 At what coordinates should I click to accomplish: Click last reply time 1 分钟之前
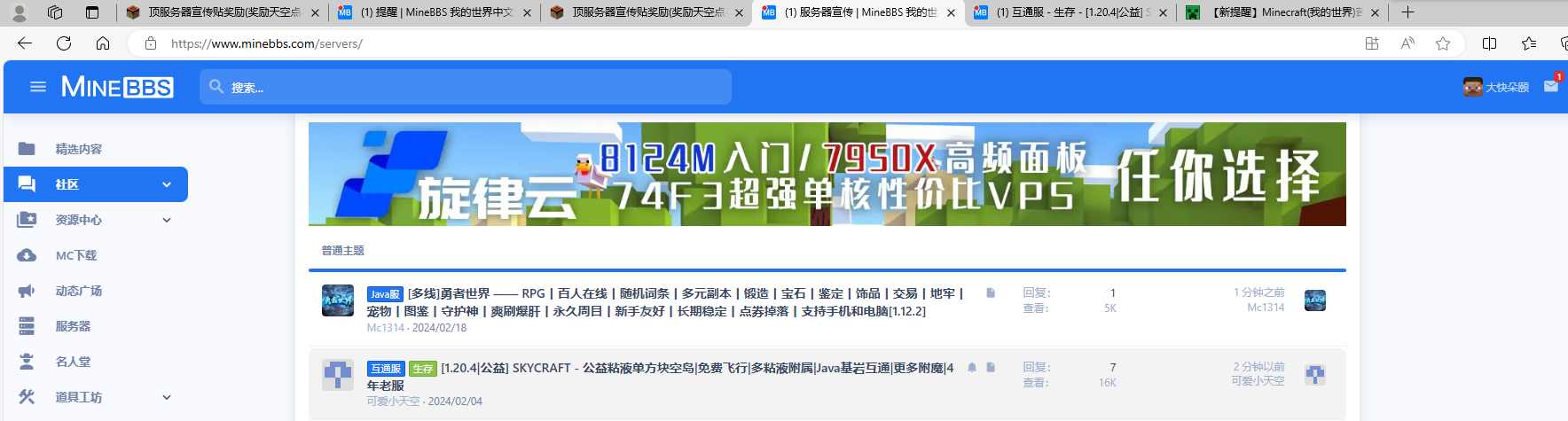point(1258,292)
